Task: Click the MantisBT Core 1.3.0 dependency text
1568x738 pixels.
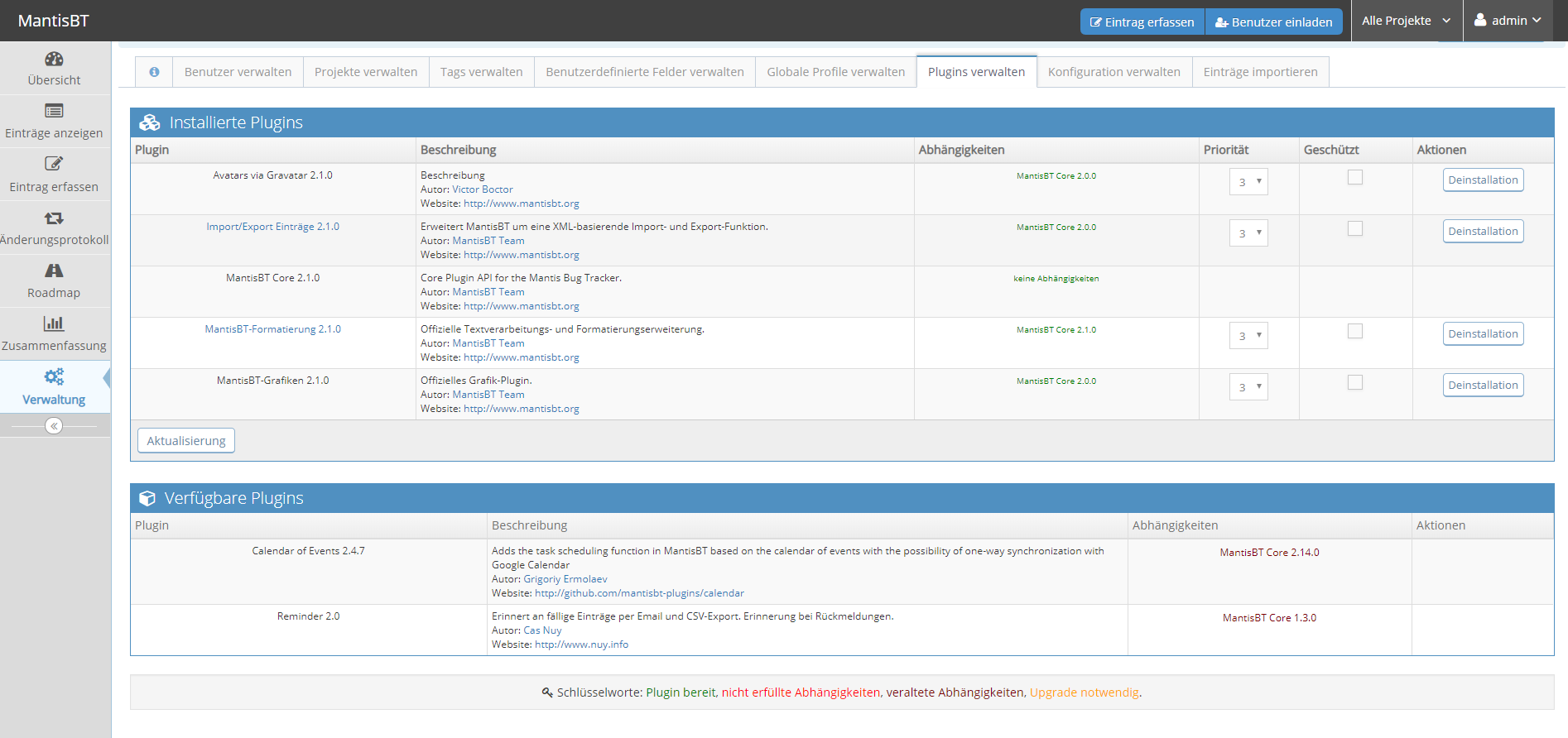Action: [x=1269, y=618]
